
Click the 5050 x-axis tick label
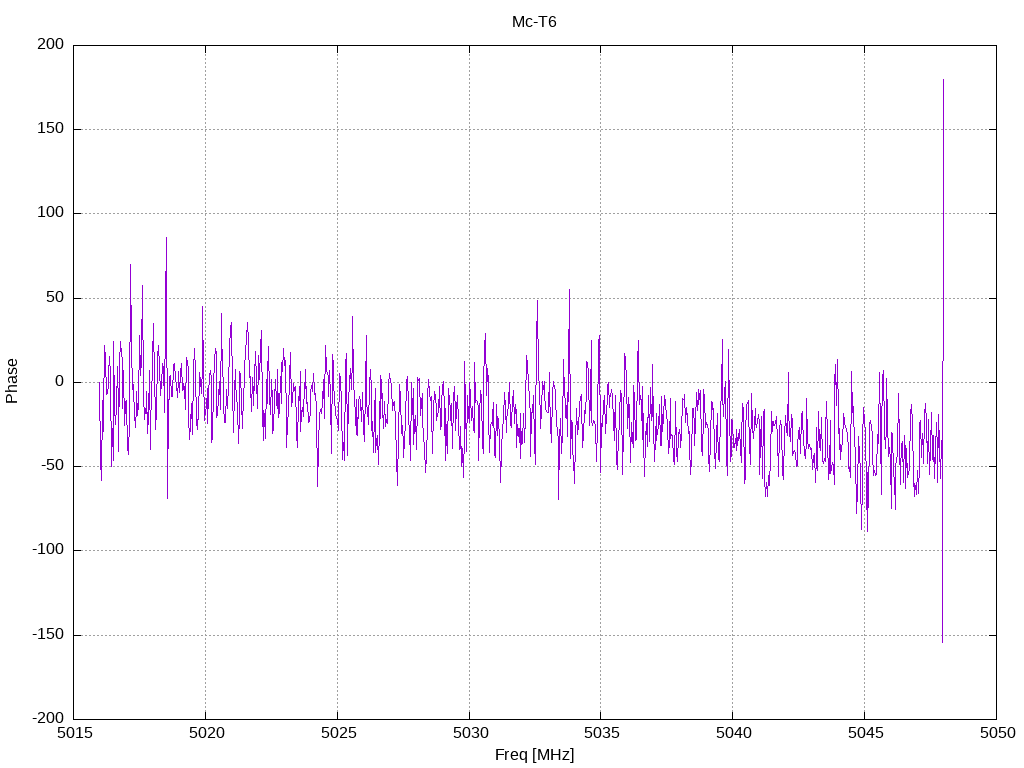[x=995, y=733]
